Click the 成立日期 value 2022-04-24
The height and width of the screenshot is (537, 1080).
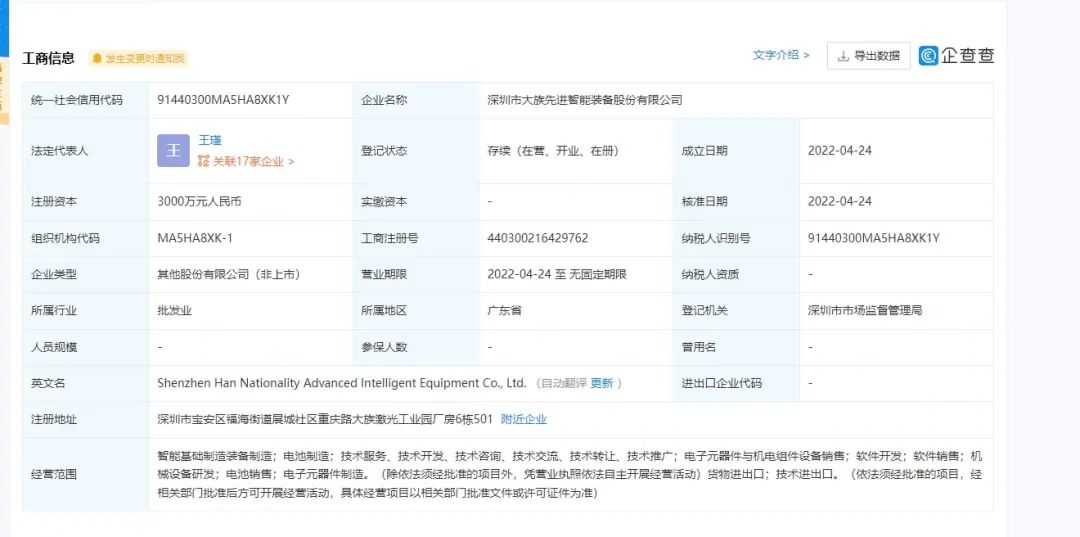pos(840,151)
